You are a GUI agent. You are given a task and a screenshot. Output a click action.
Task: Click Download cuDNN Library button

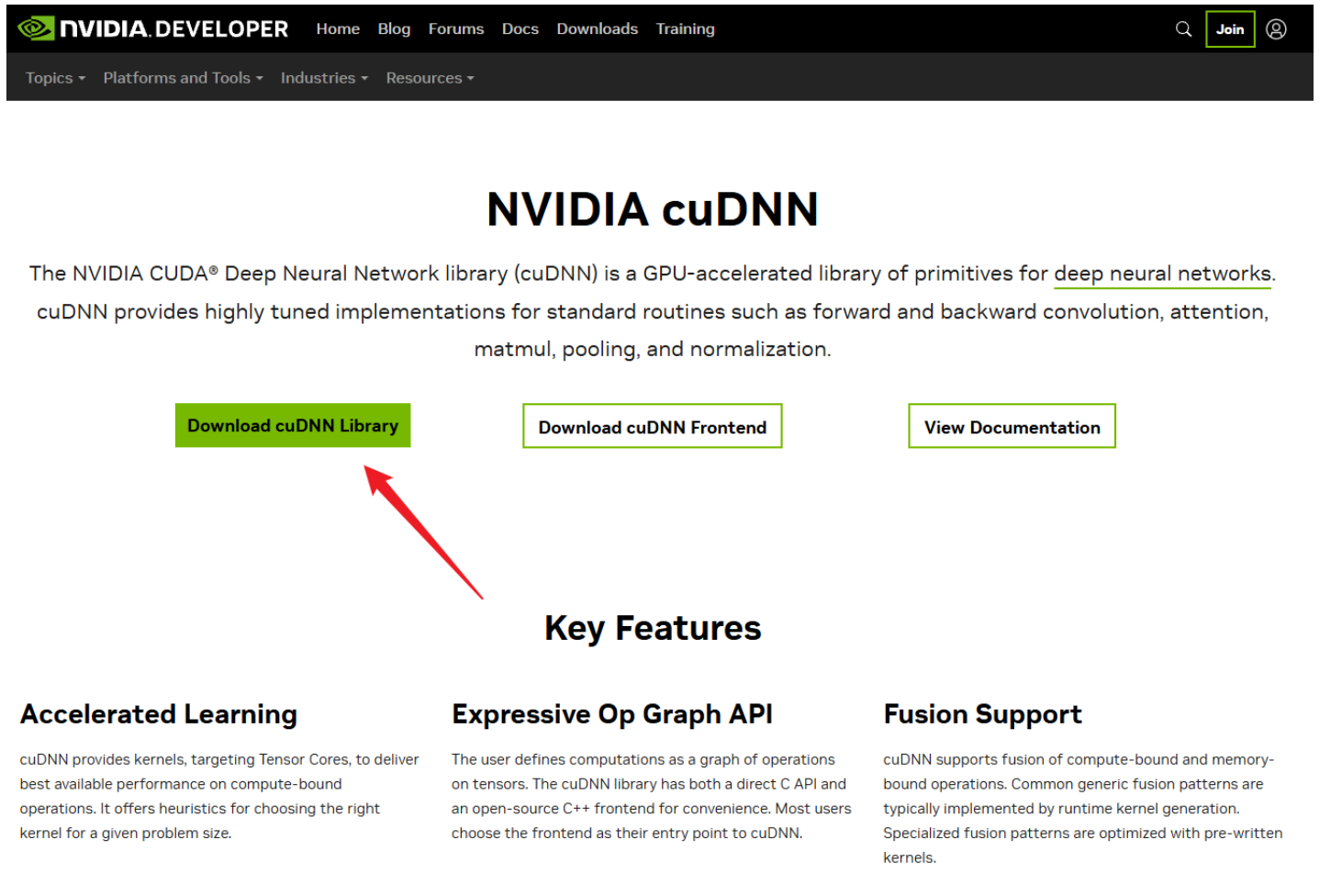click(292, 425)
